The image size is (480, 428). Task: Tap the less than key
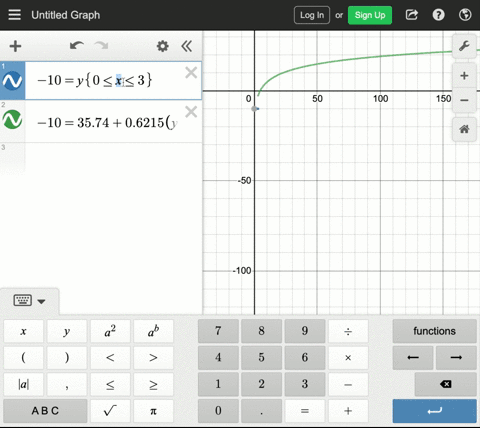tap(110, 357)
